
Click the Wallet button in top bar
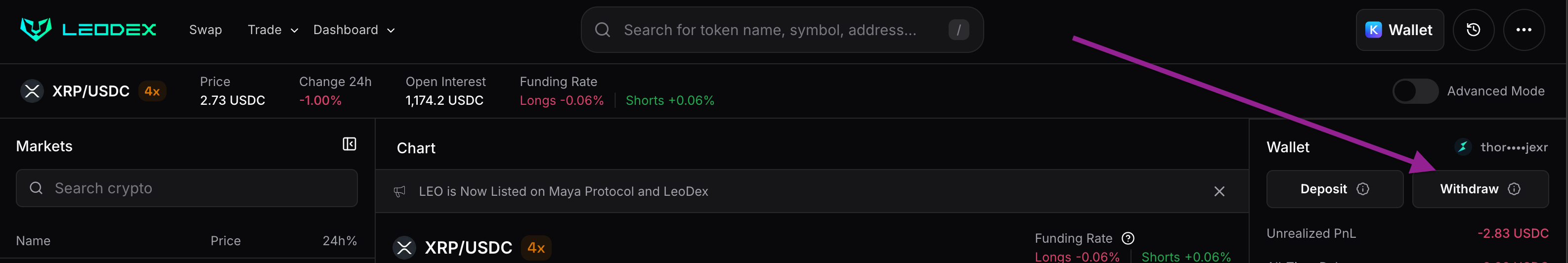pyautogui.click(x=1399, y=30)
